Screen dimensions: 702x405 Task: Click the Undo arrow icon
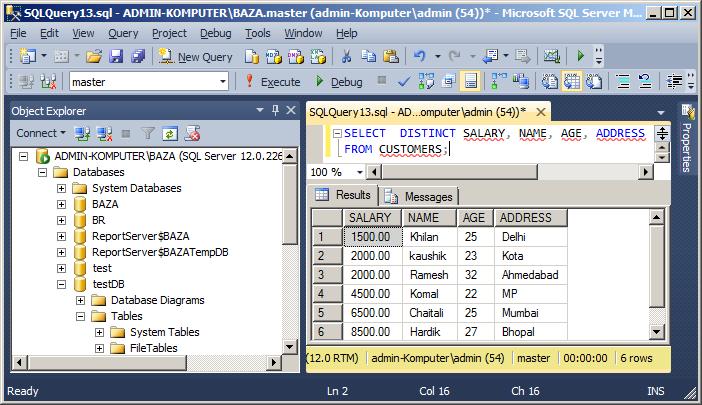point(419,56)
